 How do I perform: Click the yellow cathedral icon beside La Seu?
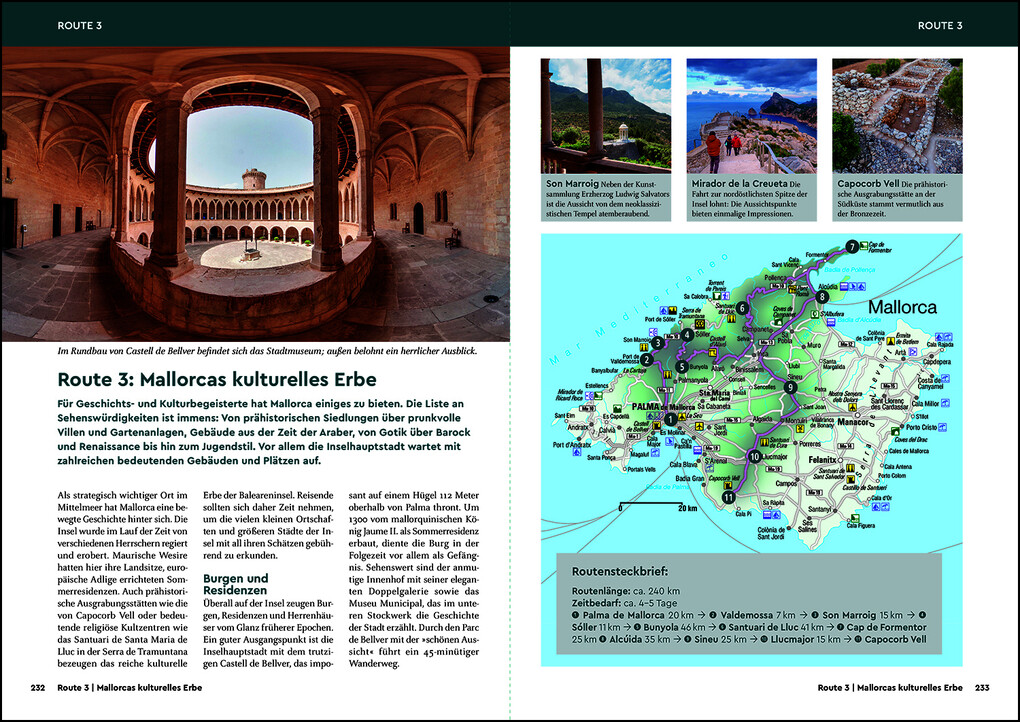(682, 417)
